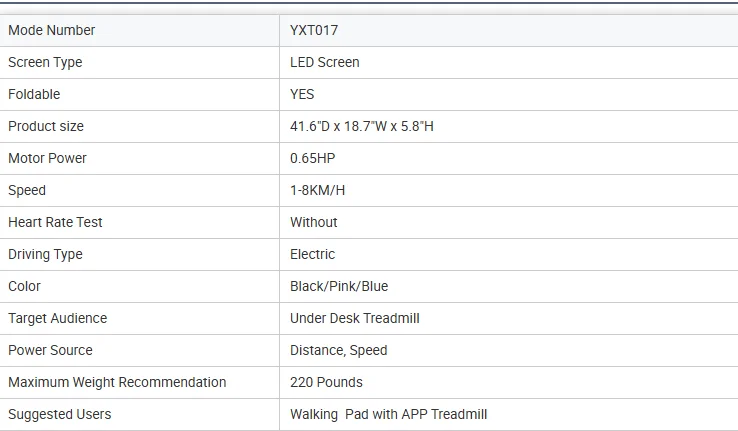Click the Heart Rate Test label
Viewport: 738px width, 431px height.
pyautogui.click(x=55, y=222)
